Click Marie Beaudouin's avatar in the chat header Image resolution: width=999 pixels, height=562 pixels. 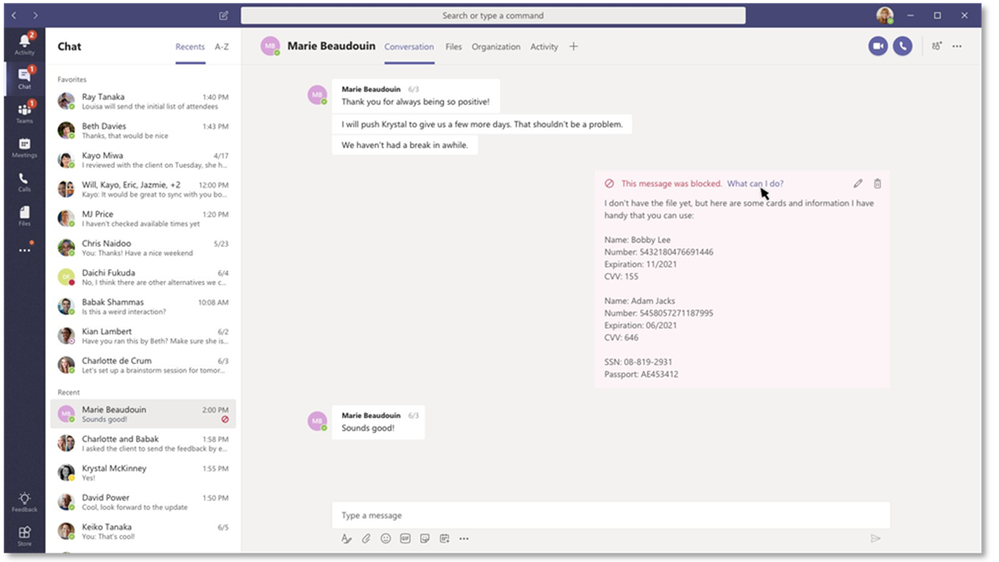tap(270, 46)
